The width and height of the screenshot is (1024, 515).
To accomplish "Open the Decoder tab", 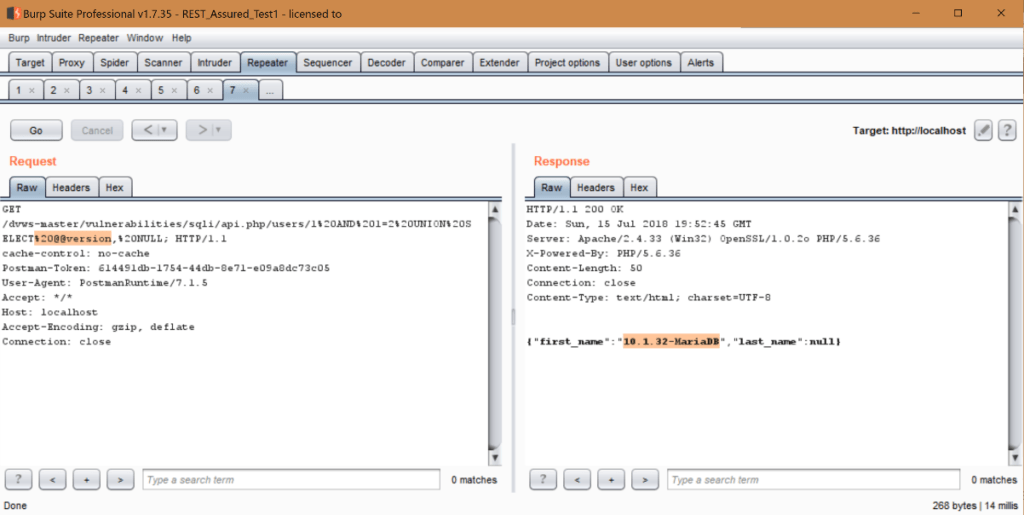I will (386, 62).
